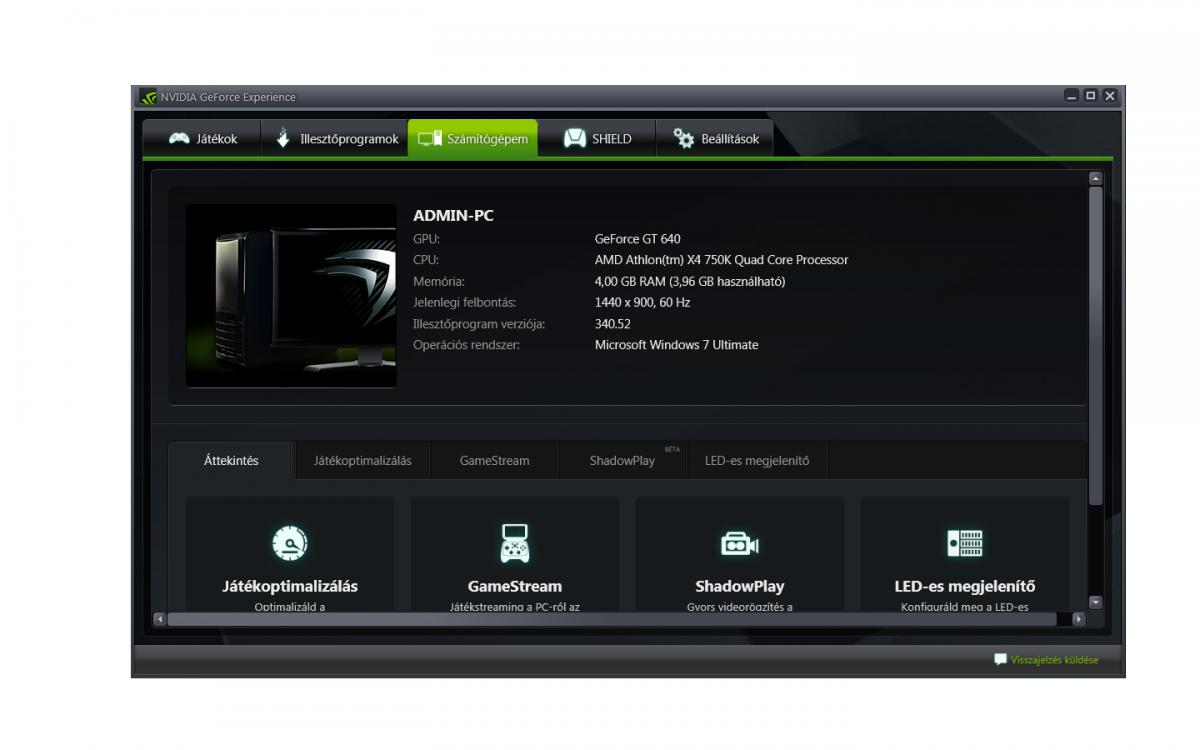Click the Operációs rendszer: label

(467, 345)
